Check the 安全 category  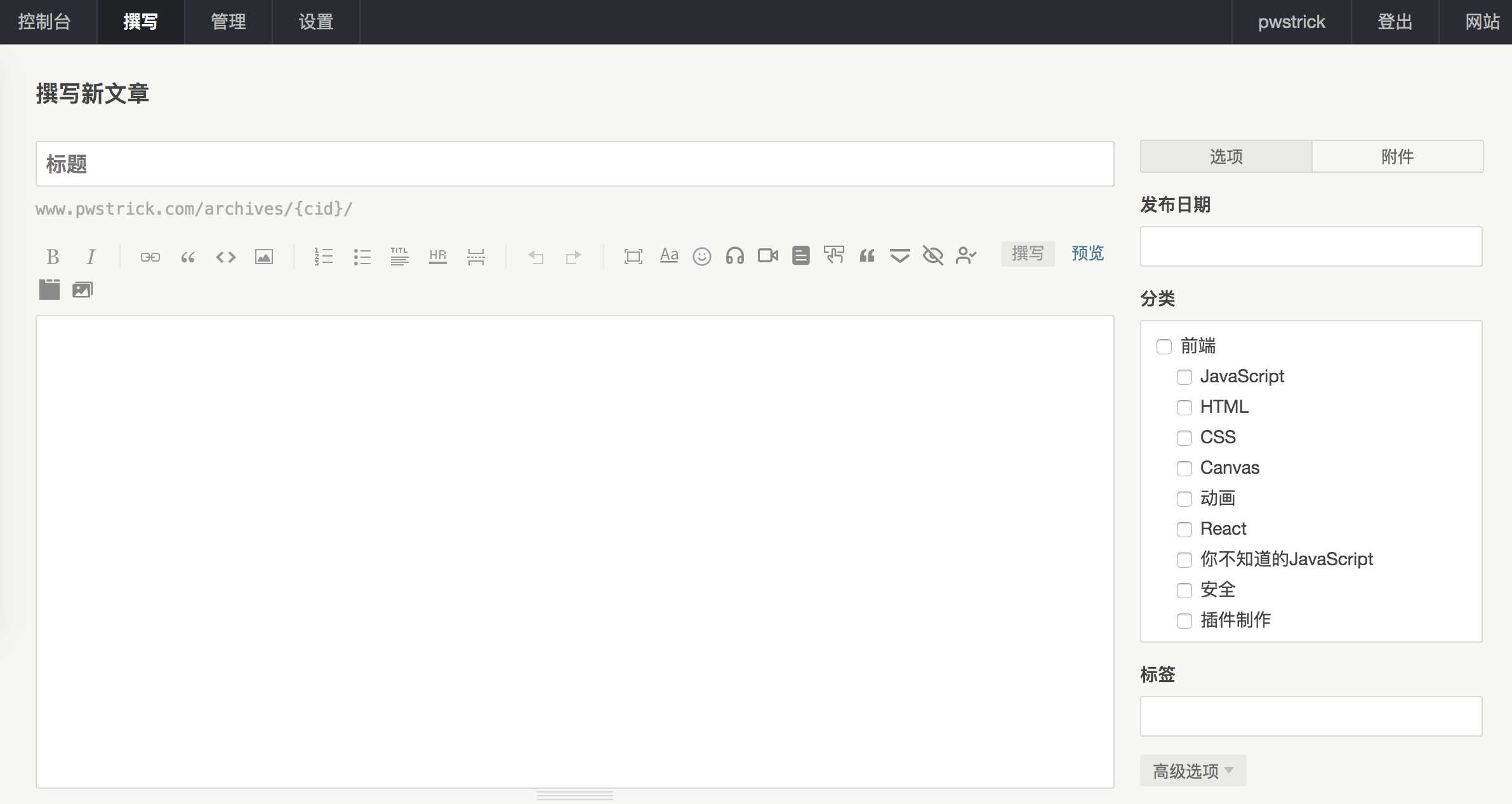click(x=1184, y=590)
